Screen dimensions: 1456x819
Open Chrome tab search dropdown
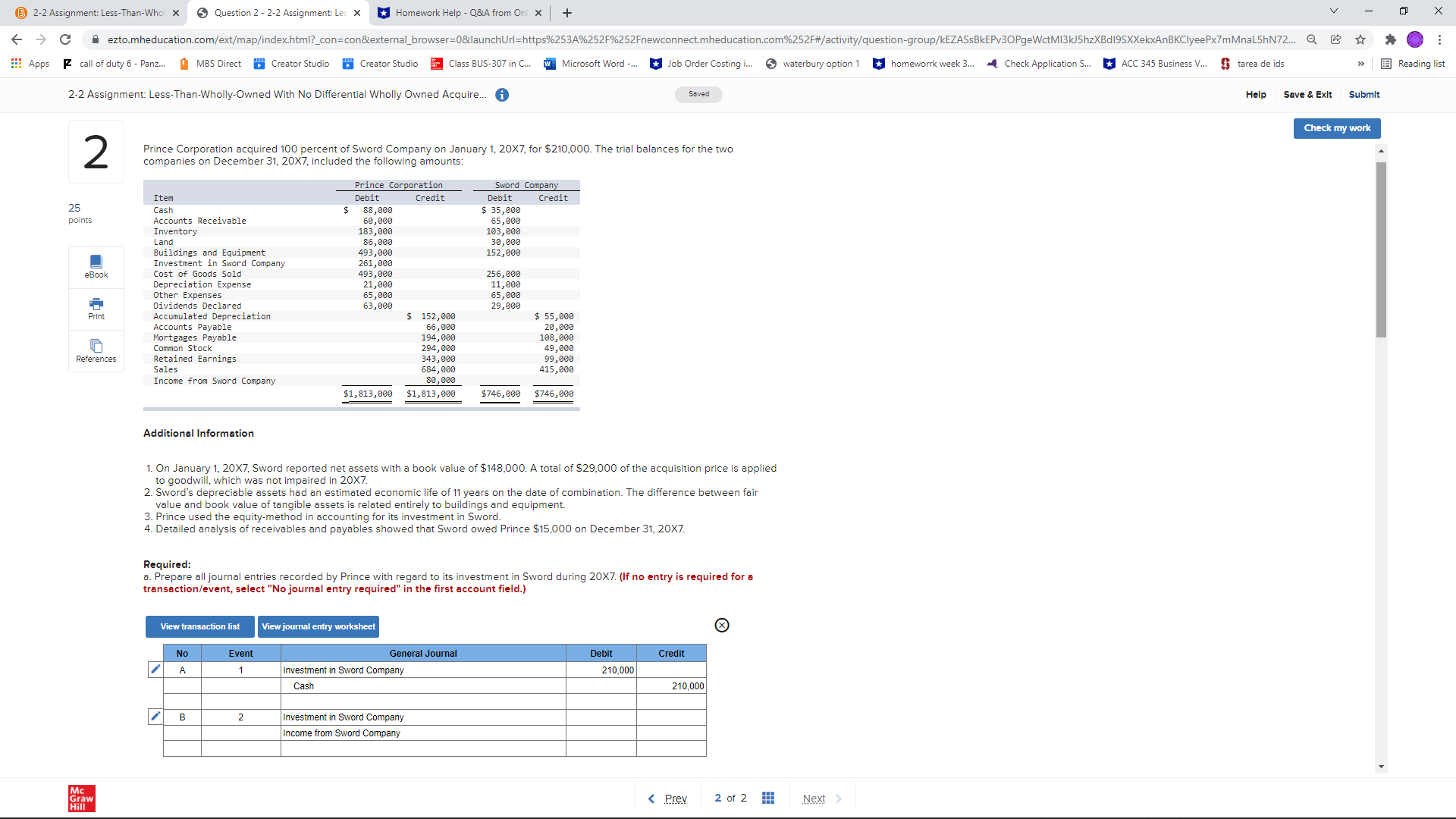point(1333,11)
